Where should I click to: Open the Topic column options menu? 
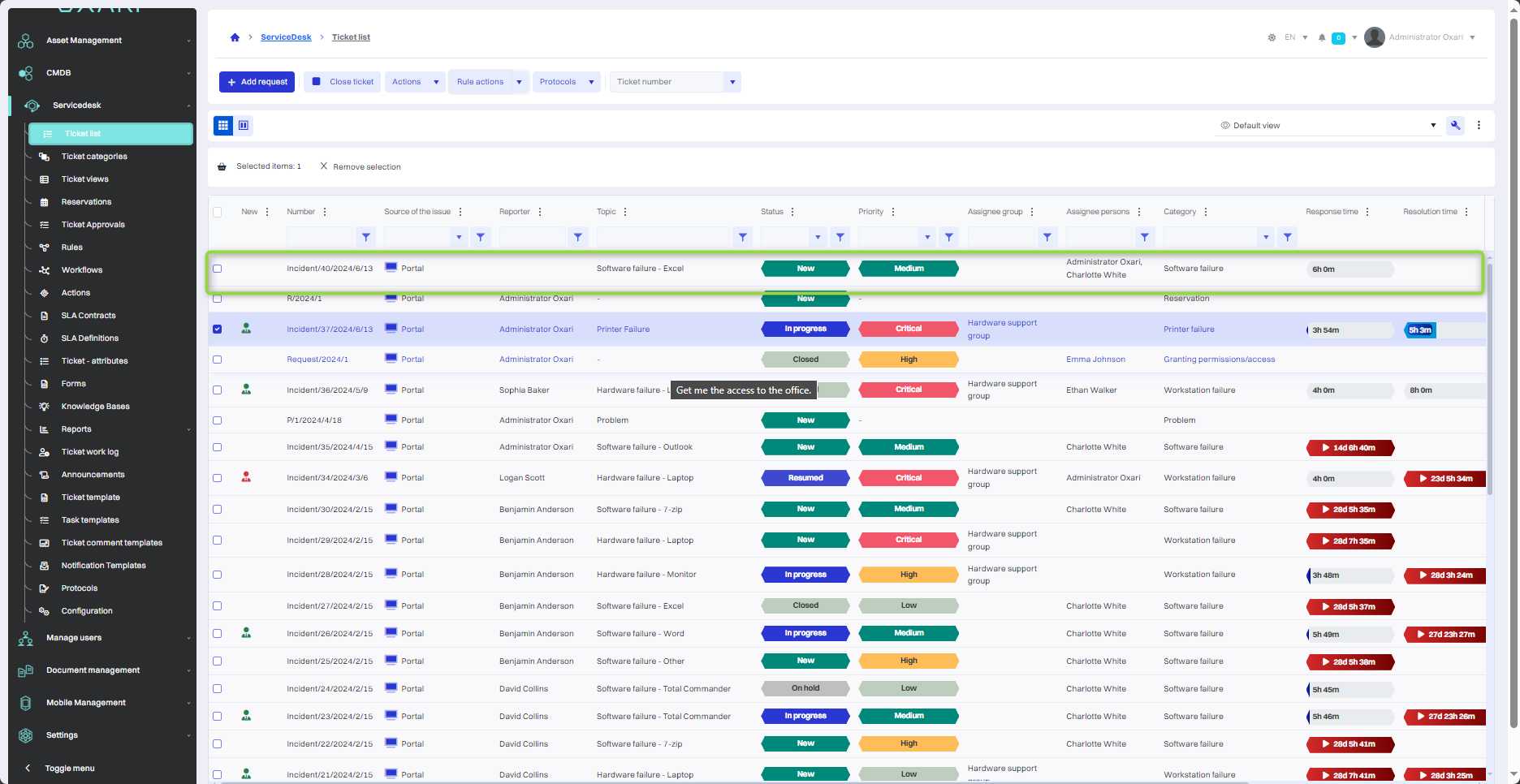[x=625, y=212]
